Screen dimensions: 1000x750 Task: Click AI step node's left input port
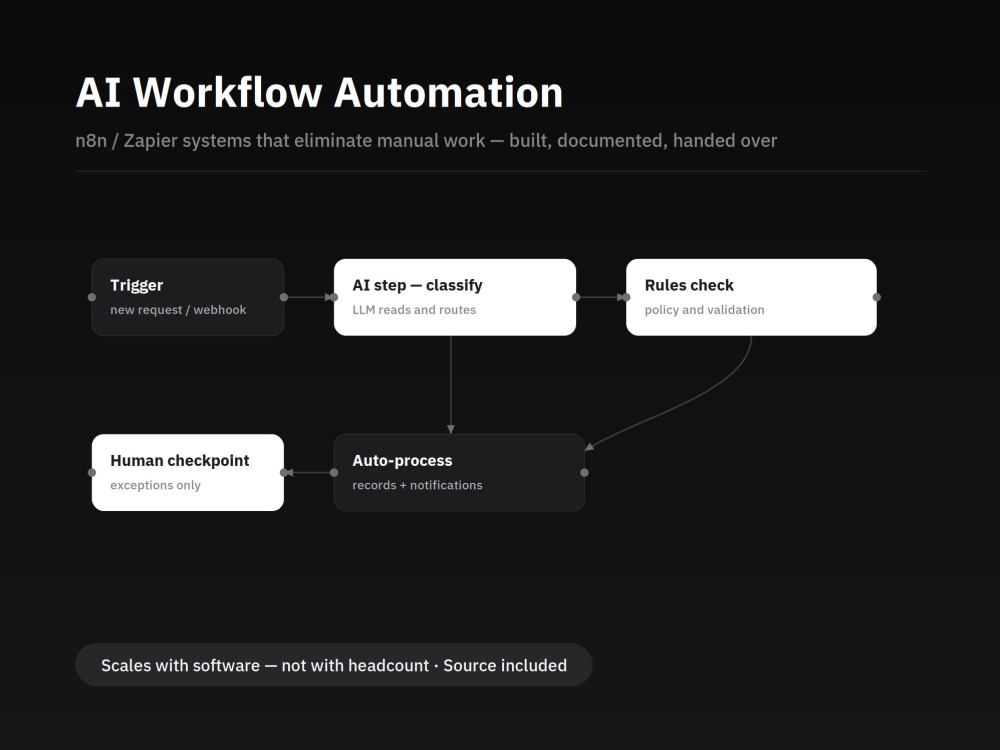pos(334,297)
